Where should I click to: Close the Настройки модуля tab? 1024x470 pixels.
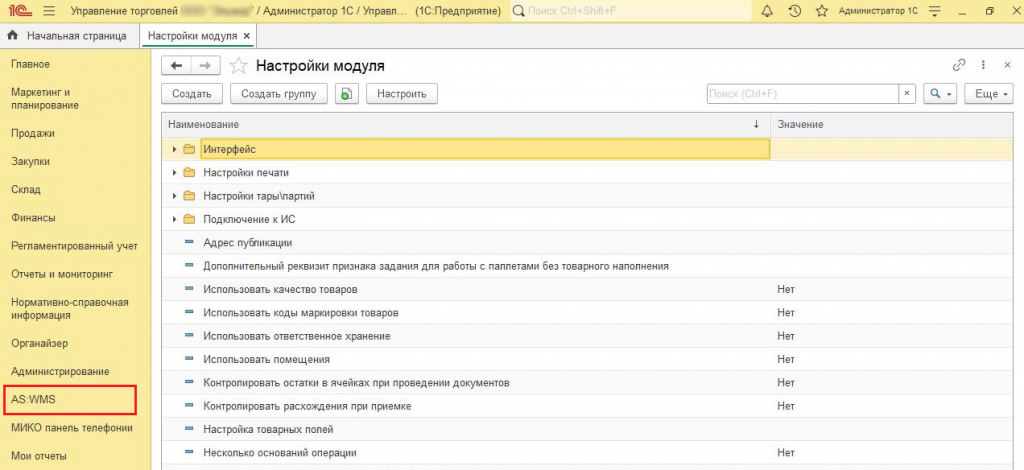[246, 37]
